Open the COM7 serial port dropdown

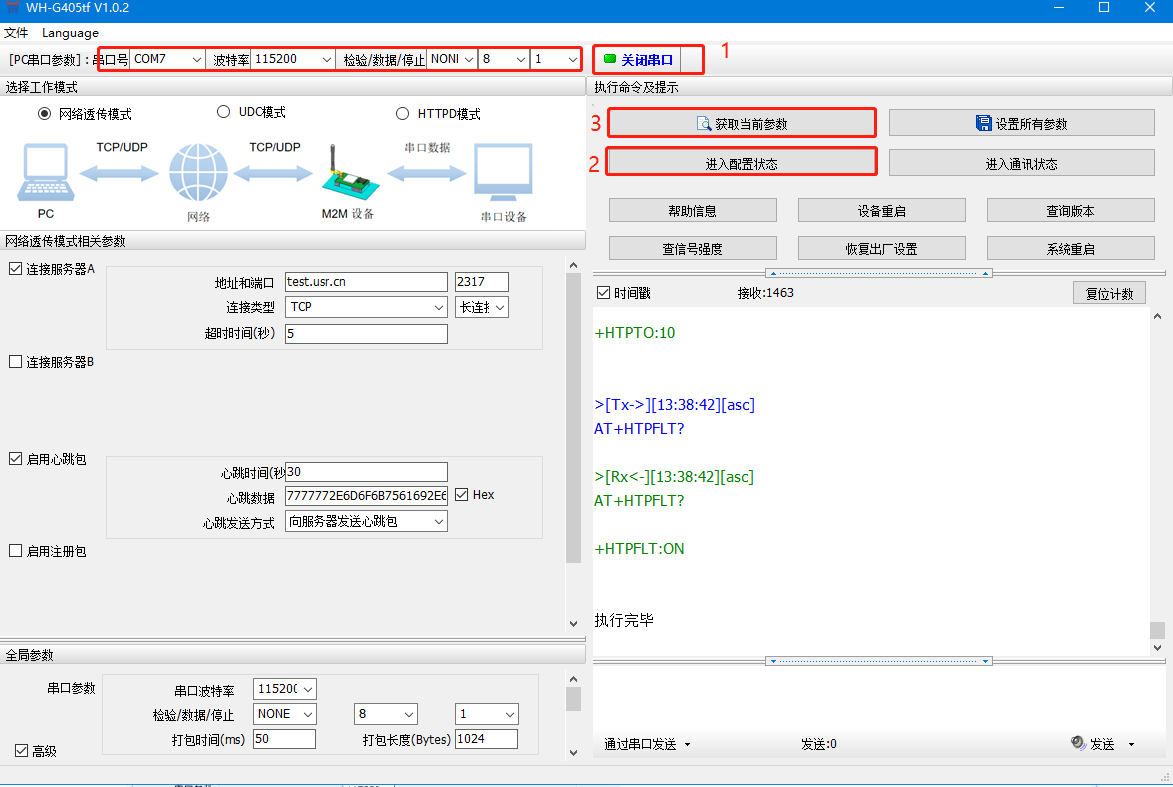click(x=167, y=60)
